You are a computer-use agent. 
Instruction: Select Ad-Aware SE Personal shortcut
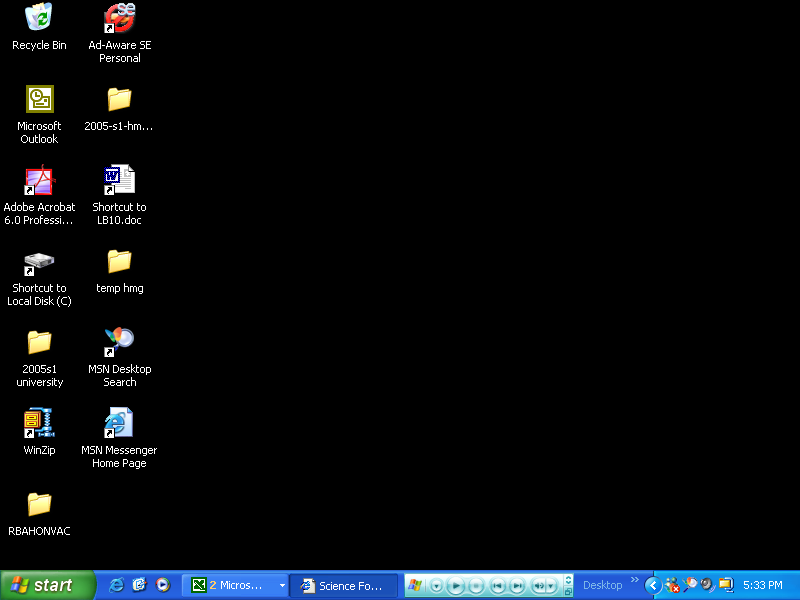click(119, 18)
